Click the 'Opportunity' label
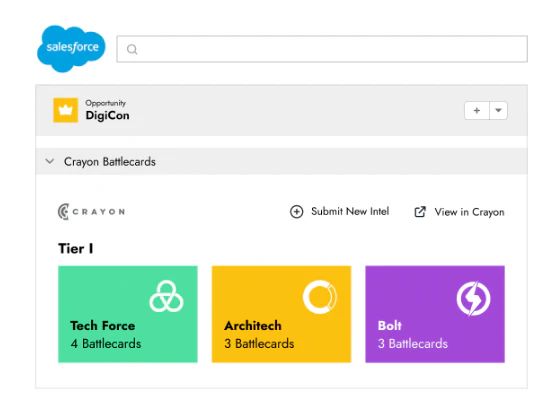557x414 pixels. pyautogui.click(x=106, y=103)
